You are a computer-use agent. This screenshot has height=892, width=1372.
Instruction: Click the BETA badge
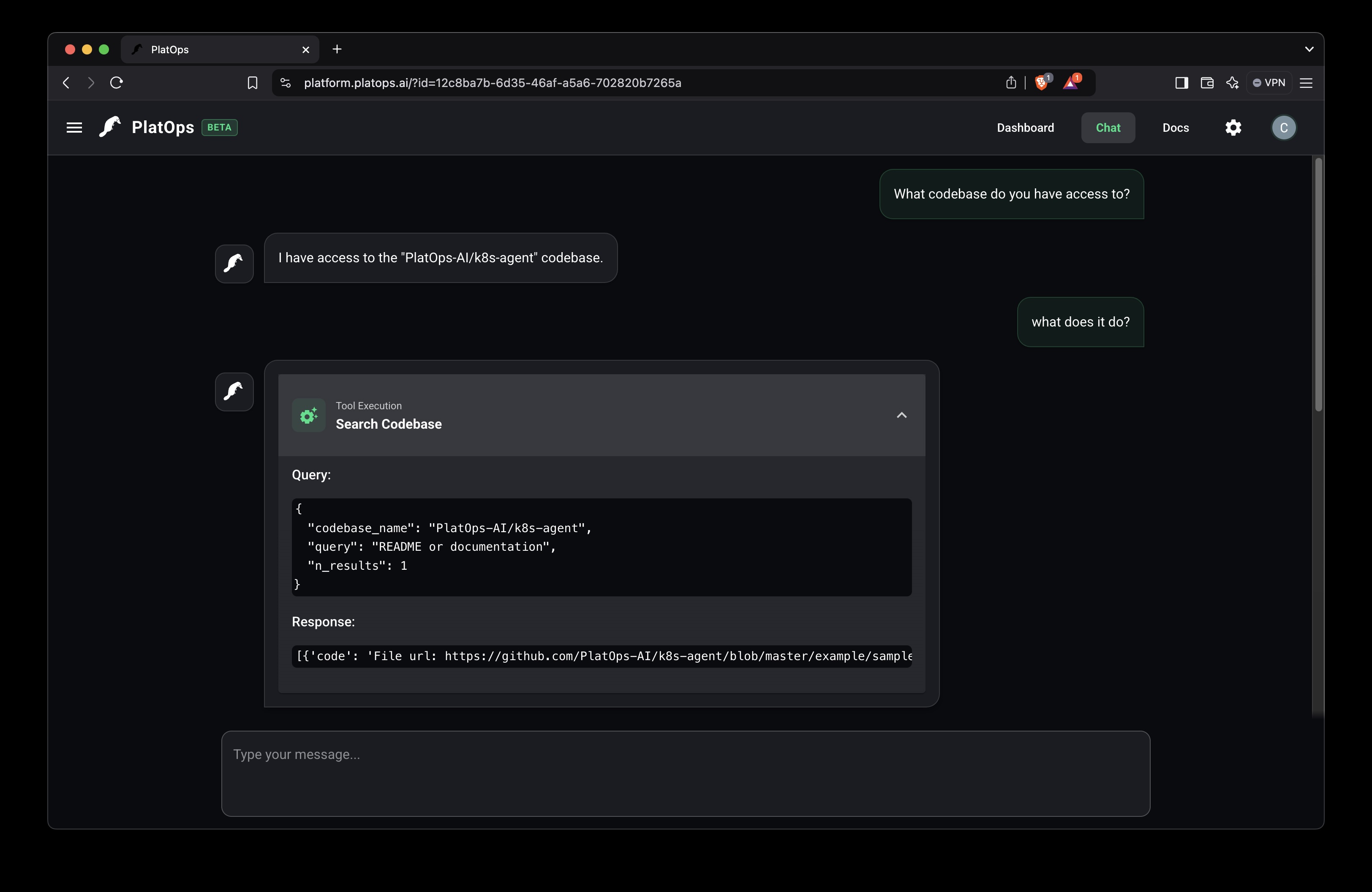pos(219,128)
